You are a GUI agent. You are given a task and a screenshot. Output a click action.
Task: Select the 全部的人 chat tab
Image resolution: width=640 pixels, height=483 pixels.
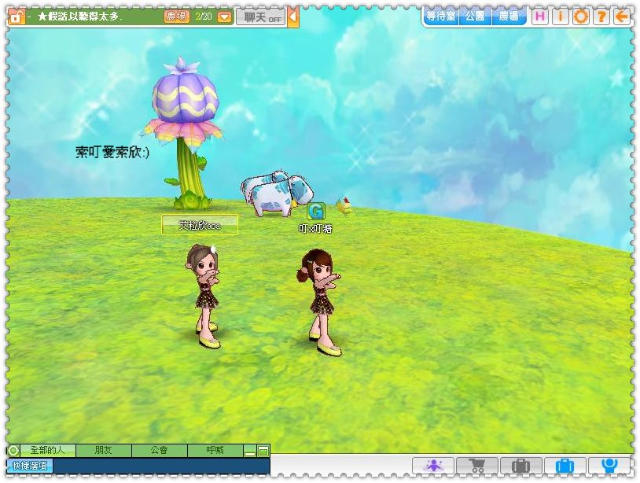click(48, 450)
